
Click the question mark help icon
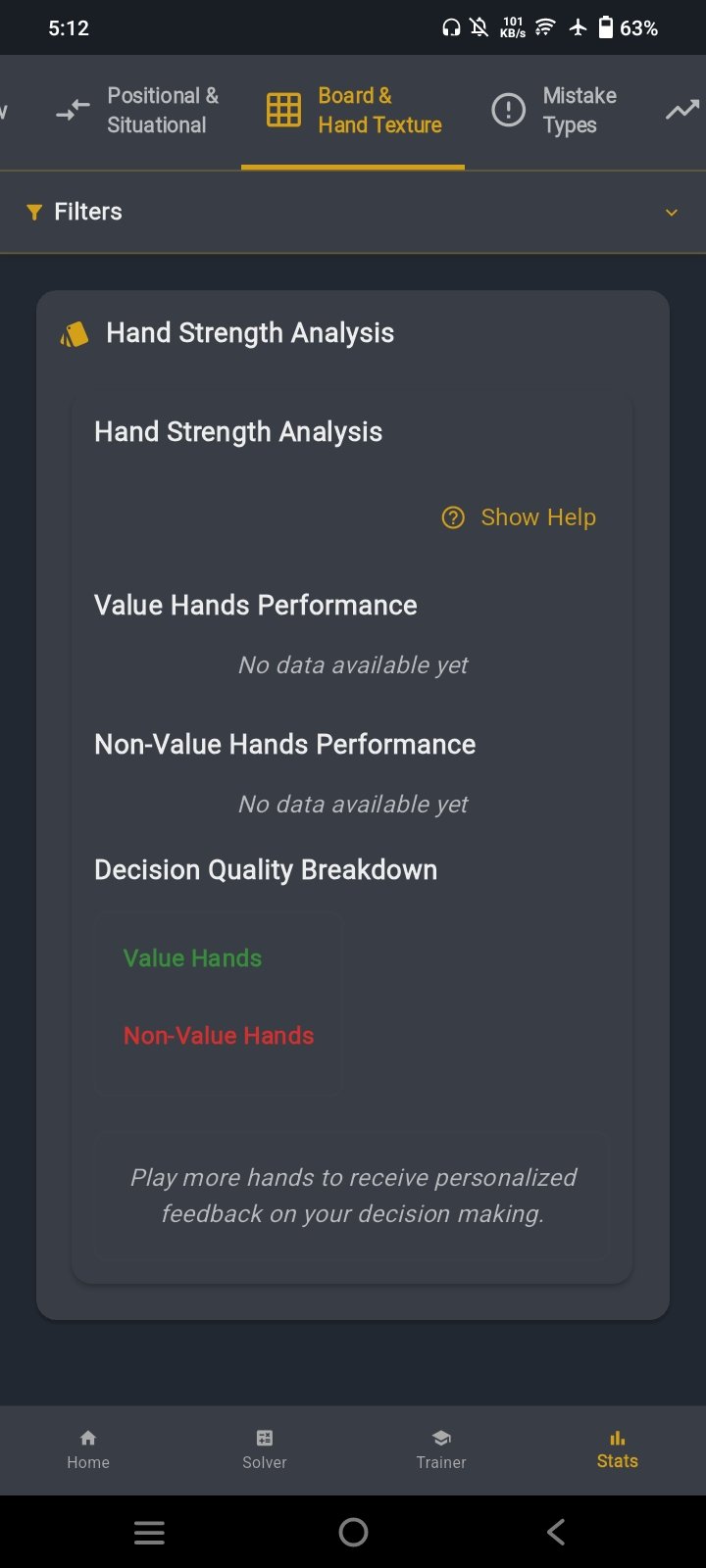453,517
